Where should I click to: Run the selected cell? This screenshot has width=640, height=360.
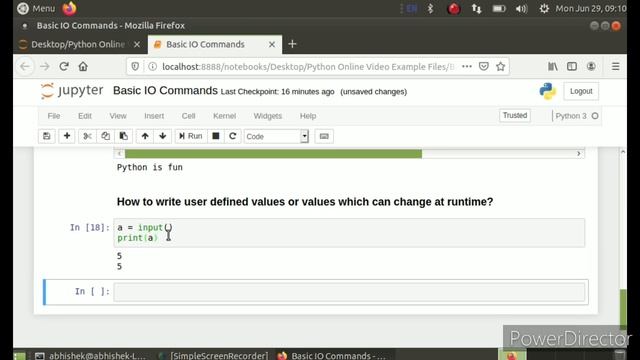(x=191, y=136)
